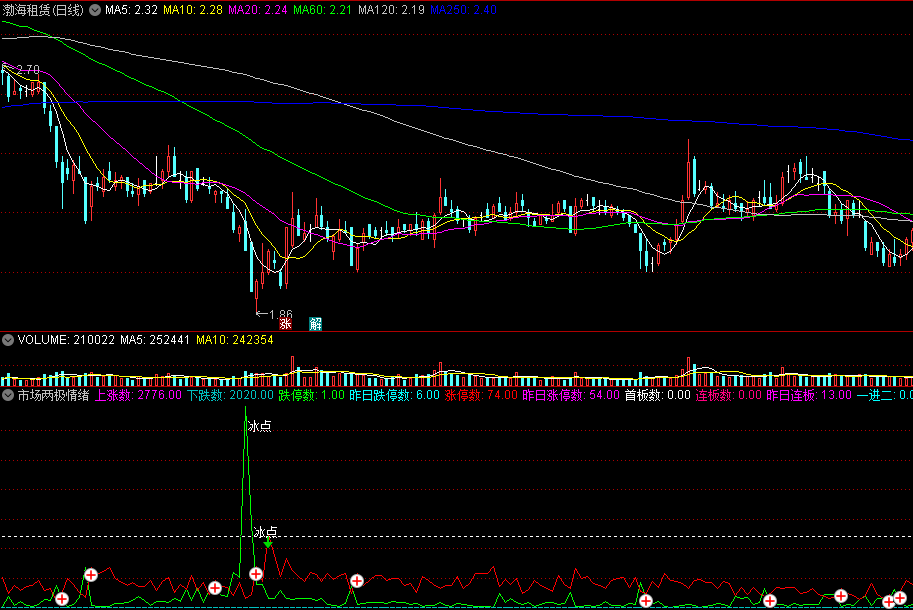913x610 pixels.
Task: Select the MA60: 2.21 label
Action: [323, 10]
